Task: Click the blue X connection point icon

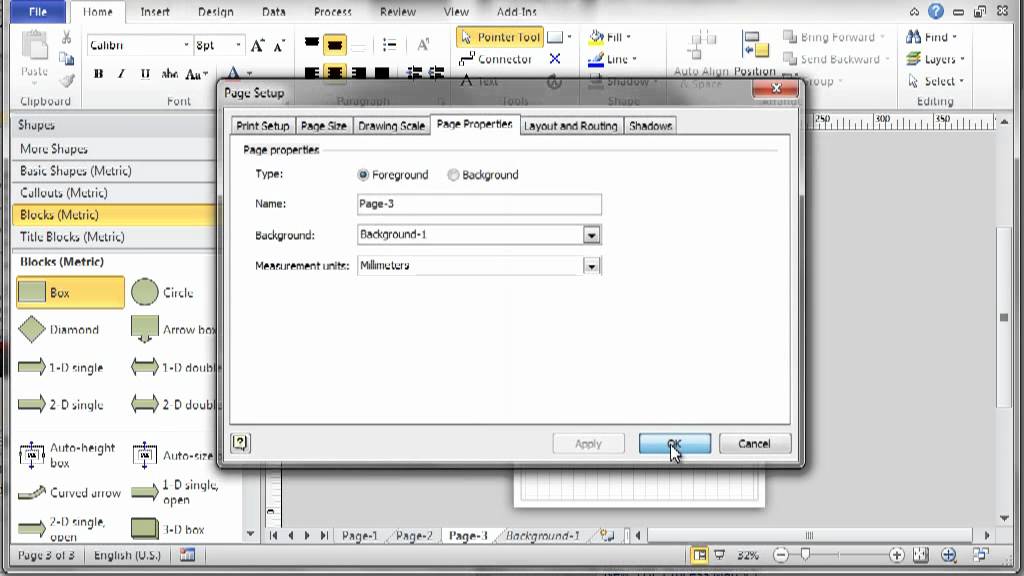Action: [554, 59]
